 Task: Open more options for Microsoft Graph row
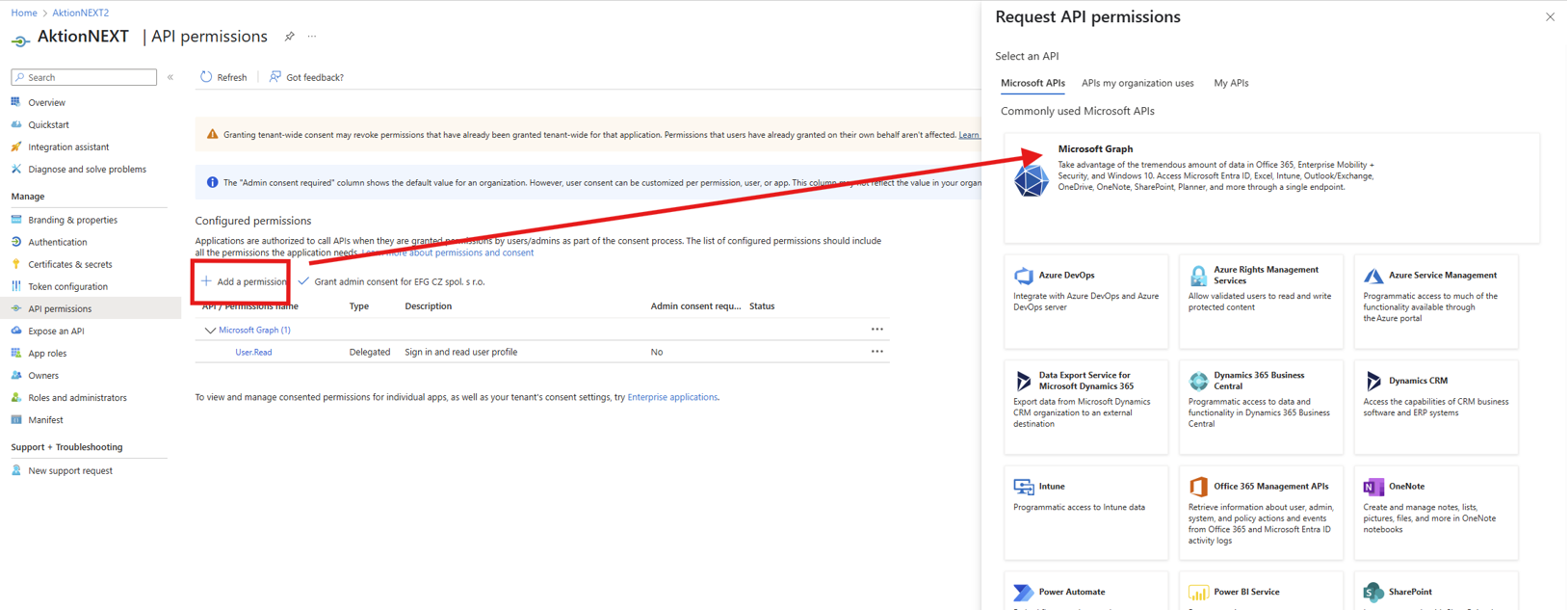click(x=876, y=330)
